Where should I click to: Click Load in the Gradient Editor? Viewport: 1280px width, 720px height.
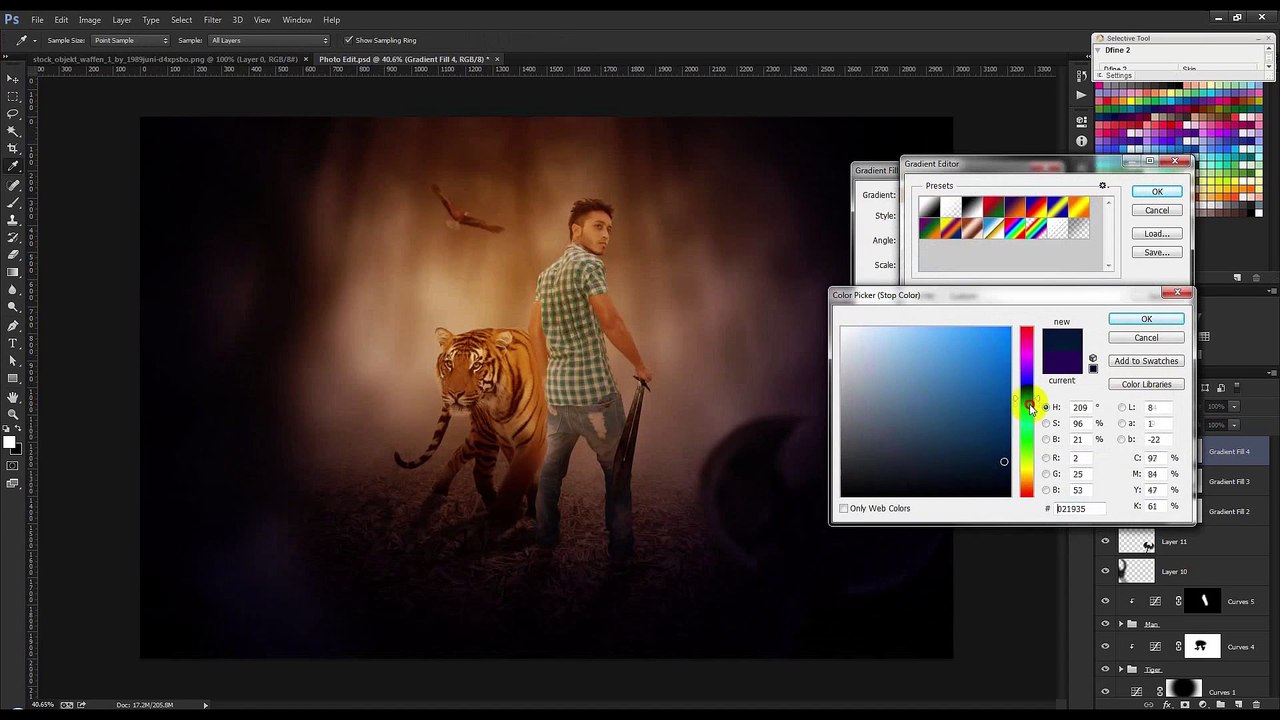point(1157,234)
